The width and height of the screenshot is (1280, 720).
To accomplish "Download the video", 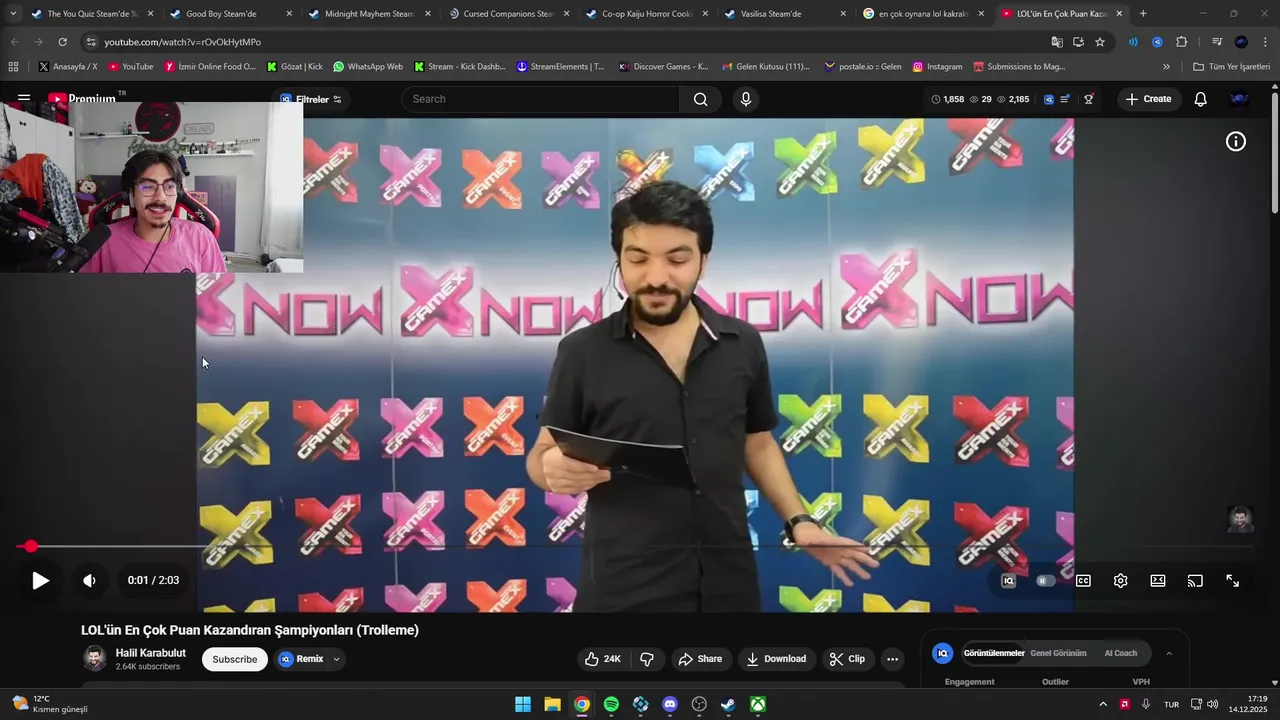I will click(776, 659).
